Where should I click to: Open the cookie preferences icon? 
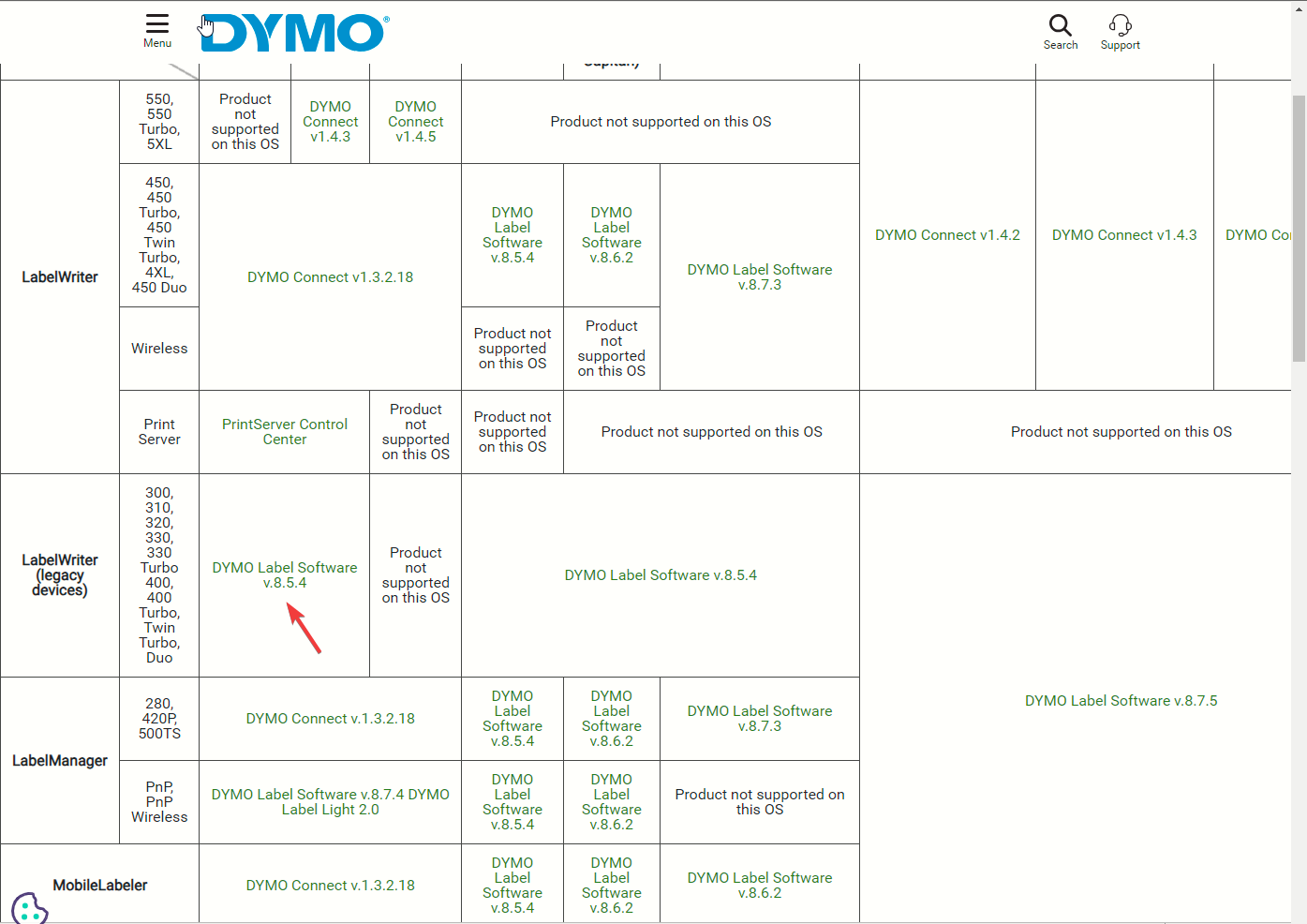[x=29, y=909]
